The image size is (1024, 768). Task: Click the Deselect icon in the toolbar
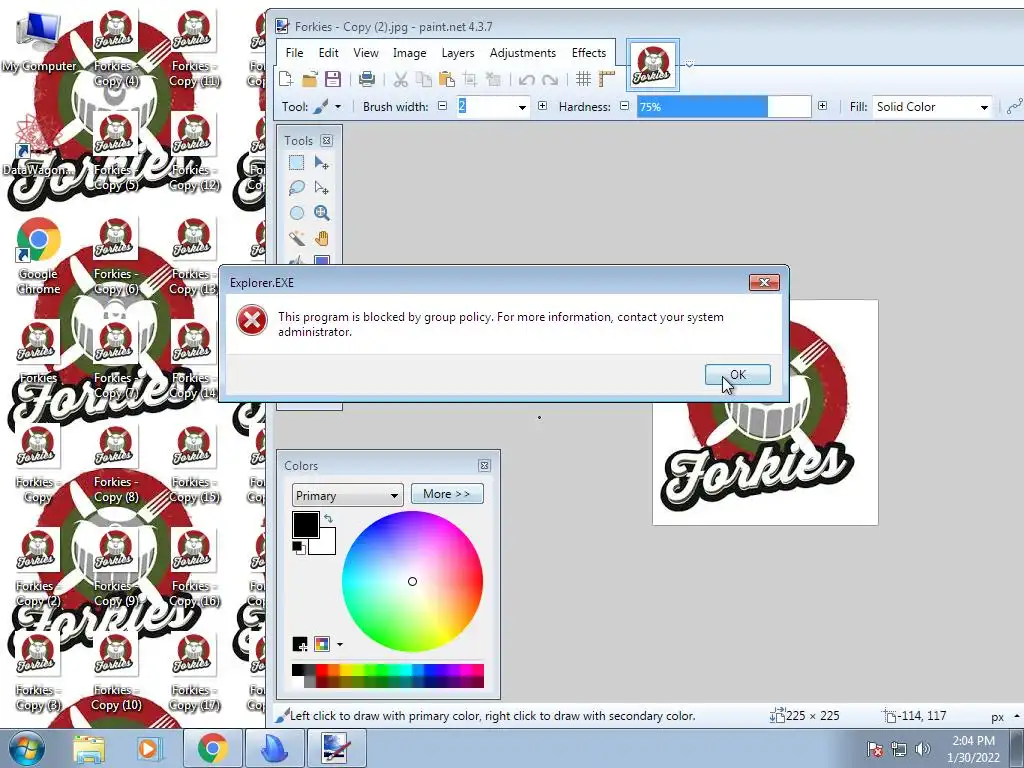pyautogui.click(x=493, y=79)
